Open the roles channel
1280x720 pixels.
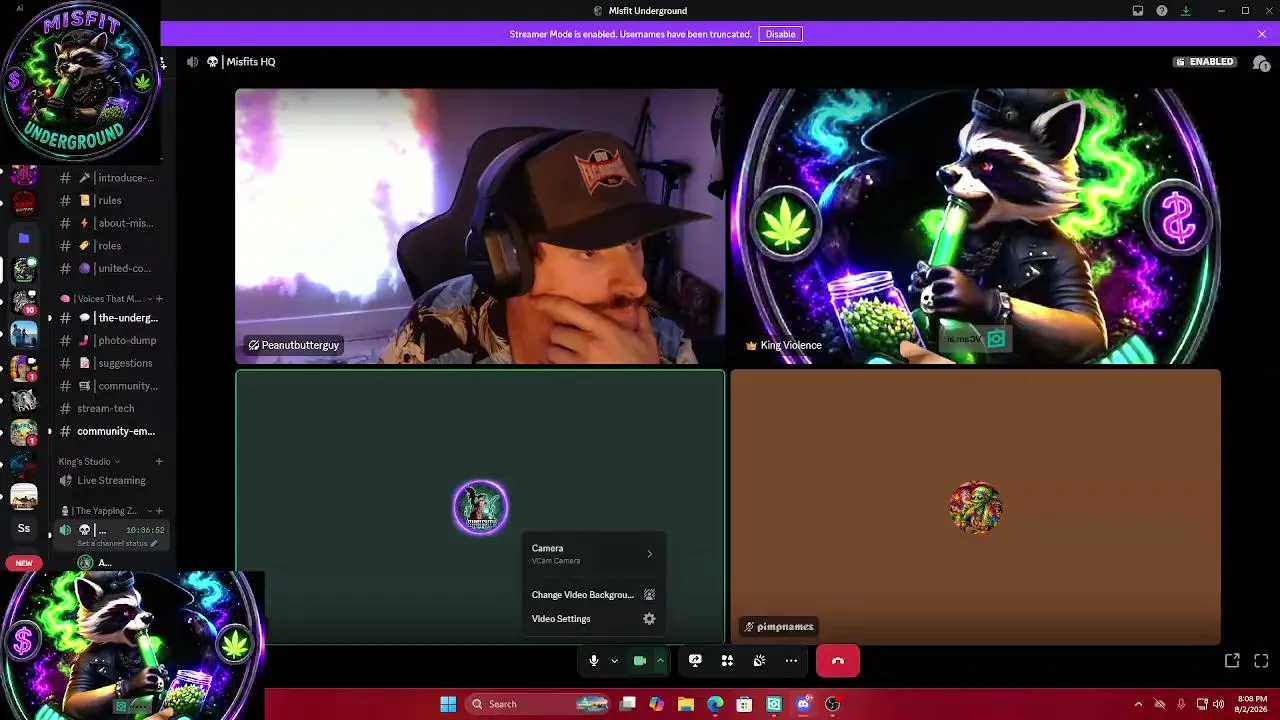pyautogui.click(x=110, y=246)
